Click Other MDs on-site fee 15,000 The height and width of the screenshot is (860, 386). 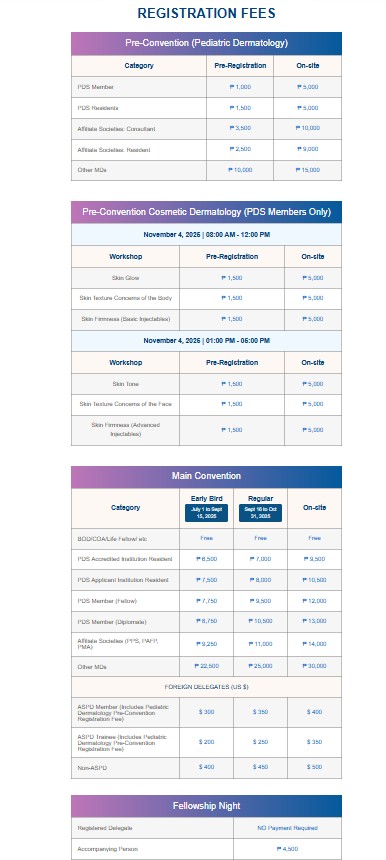coord(308,170)
